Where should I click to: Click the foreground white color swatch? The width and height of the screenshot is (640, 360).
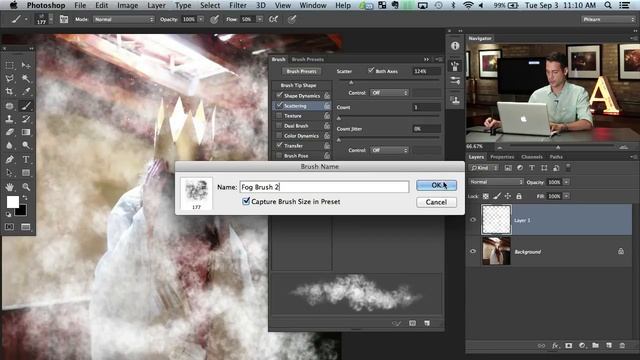coord(12,201)
